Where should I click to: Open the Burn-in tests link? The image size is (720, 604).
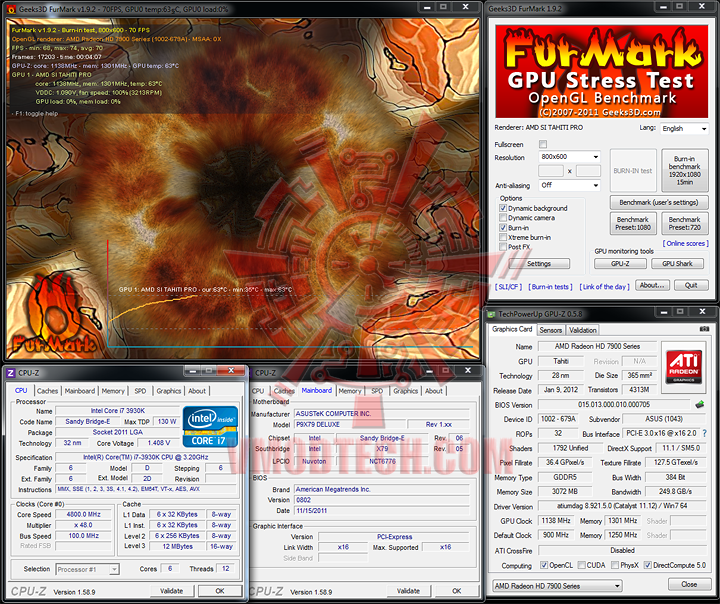pos(550,287)
